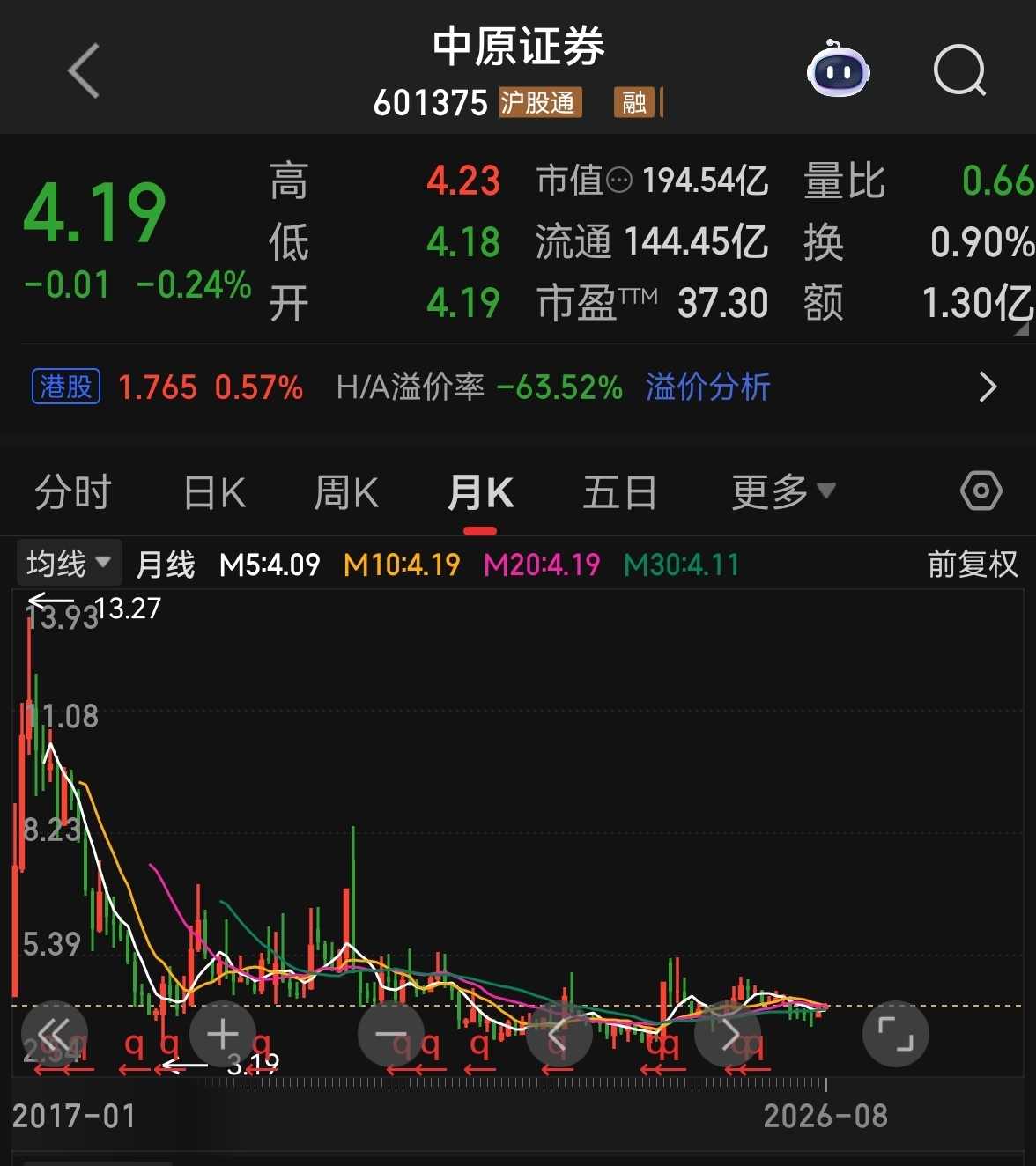The width and height of the screenshot is (1036, 1166).
Task: Zoom out chart with minus button
Action: point(391,1034)
